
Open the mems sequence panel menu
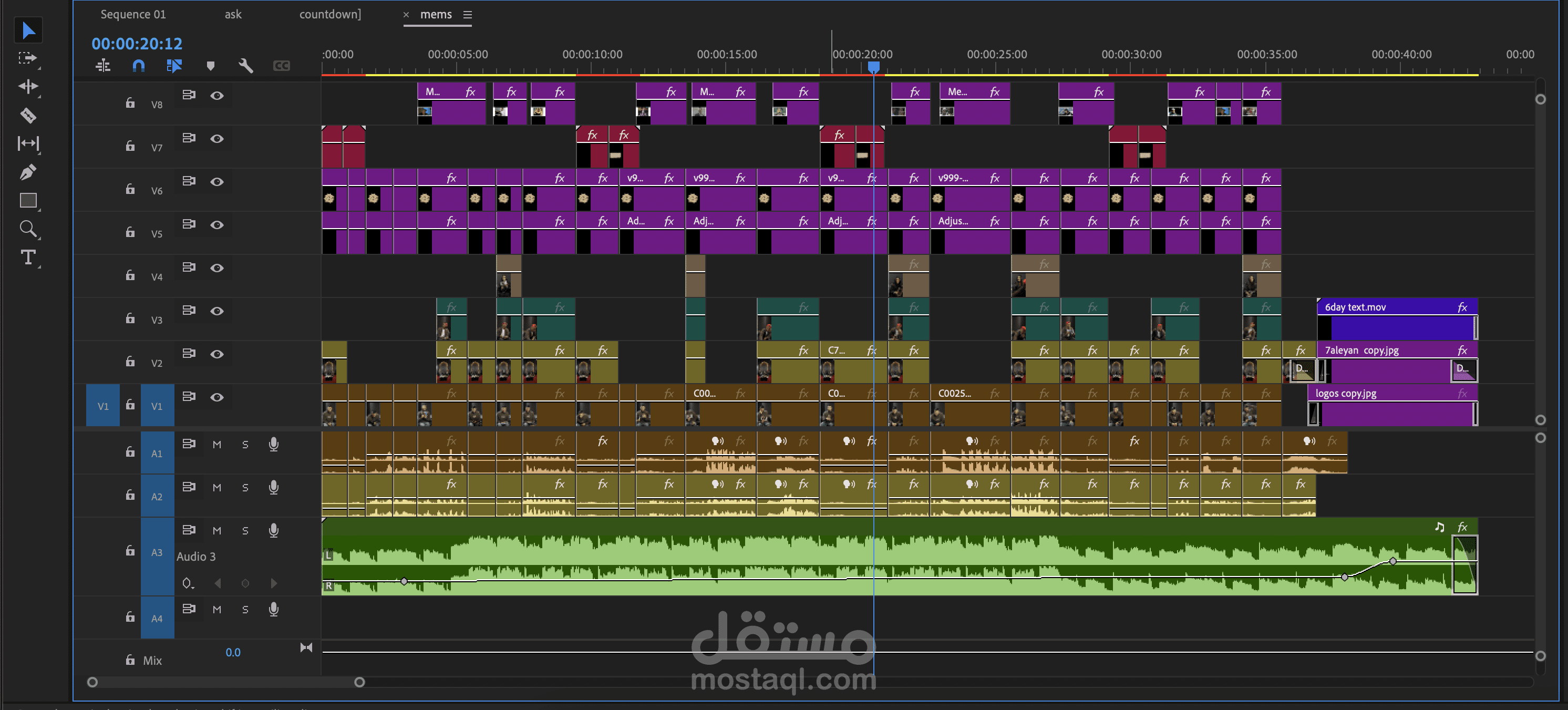pyautogui.click(x=468, y=15)
